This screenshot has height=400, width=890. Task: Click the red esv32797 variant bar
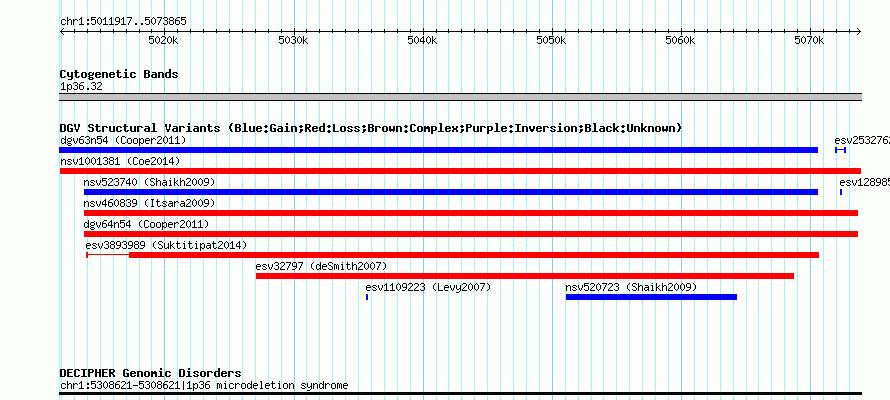[x=525, y=276]
